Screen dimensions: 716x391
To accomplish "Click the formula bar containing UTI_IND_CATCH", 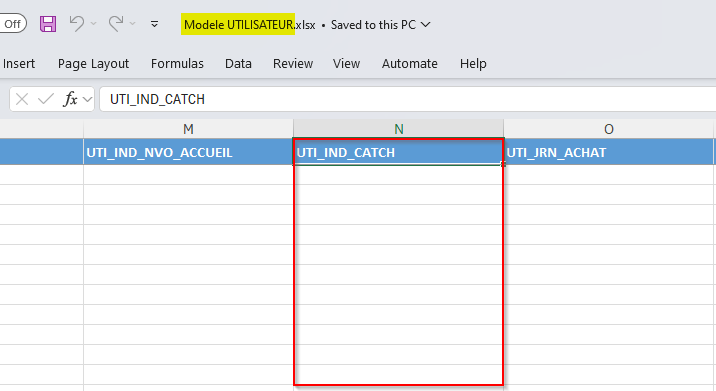I will click(x=407, y=99).
